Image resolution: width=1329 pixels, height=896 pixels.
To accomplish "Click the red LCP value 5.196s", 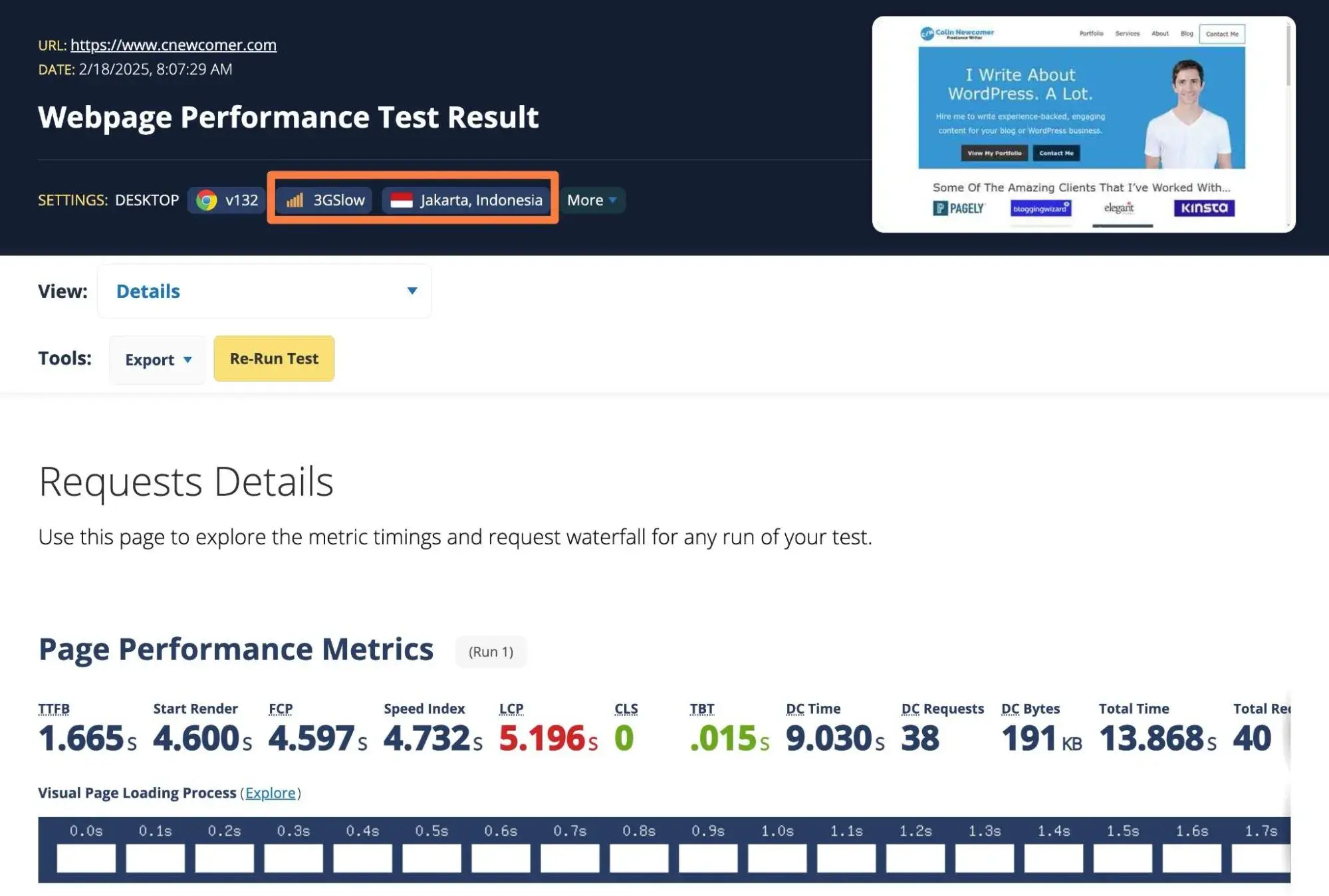I will (548, 738).
